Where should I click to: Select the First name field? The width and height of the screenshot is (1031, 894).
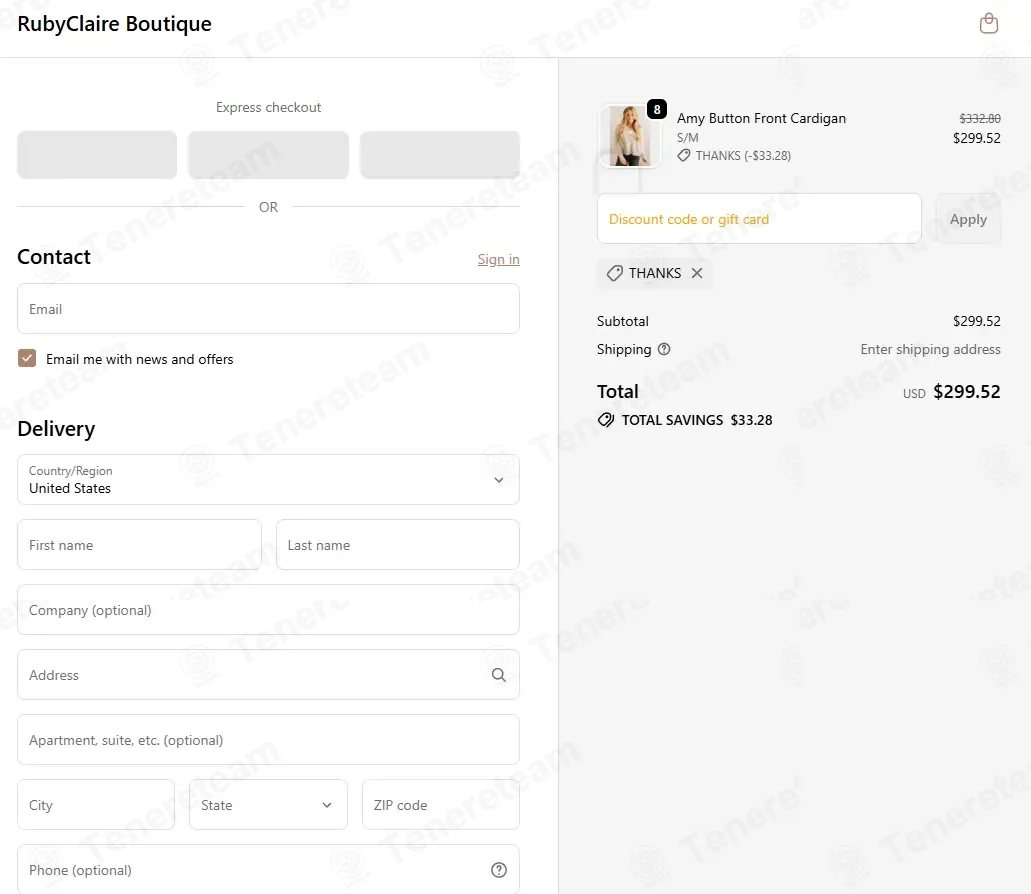click(x=139, y=545)
